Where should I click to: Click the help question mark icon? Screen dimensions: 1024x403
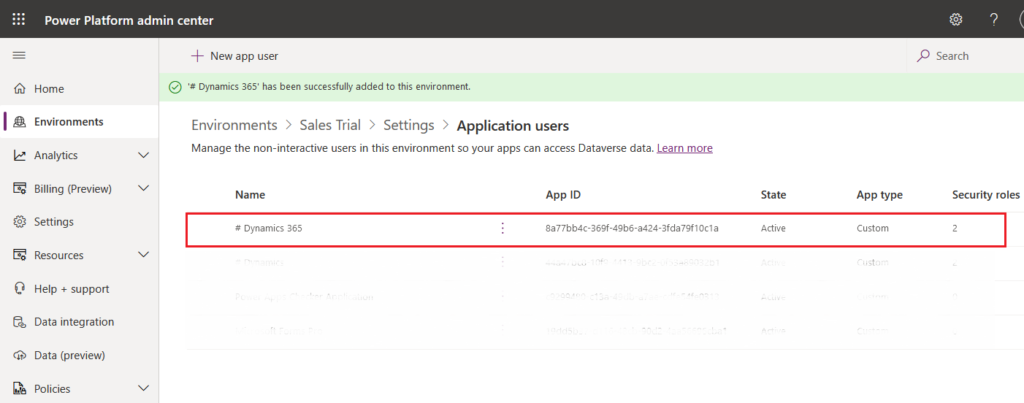993,20
